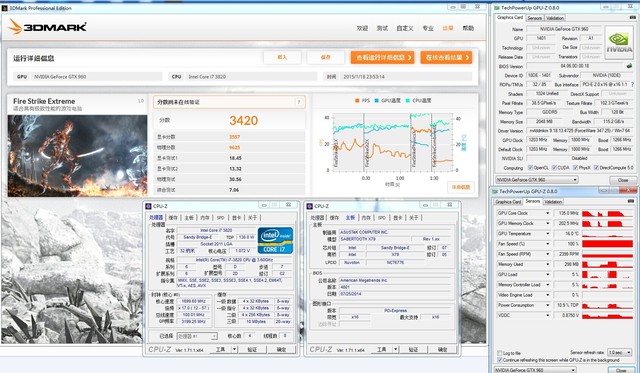The image size is (640, 373).
Task: Uncheck Continue refreshing while GPU-Z in background
Action: [x=500, y=360]
